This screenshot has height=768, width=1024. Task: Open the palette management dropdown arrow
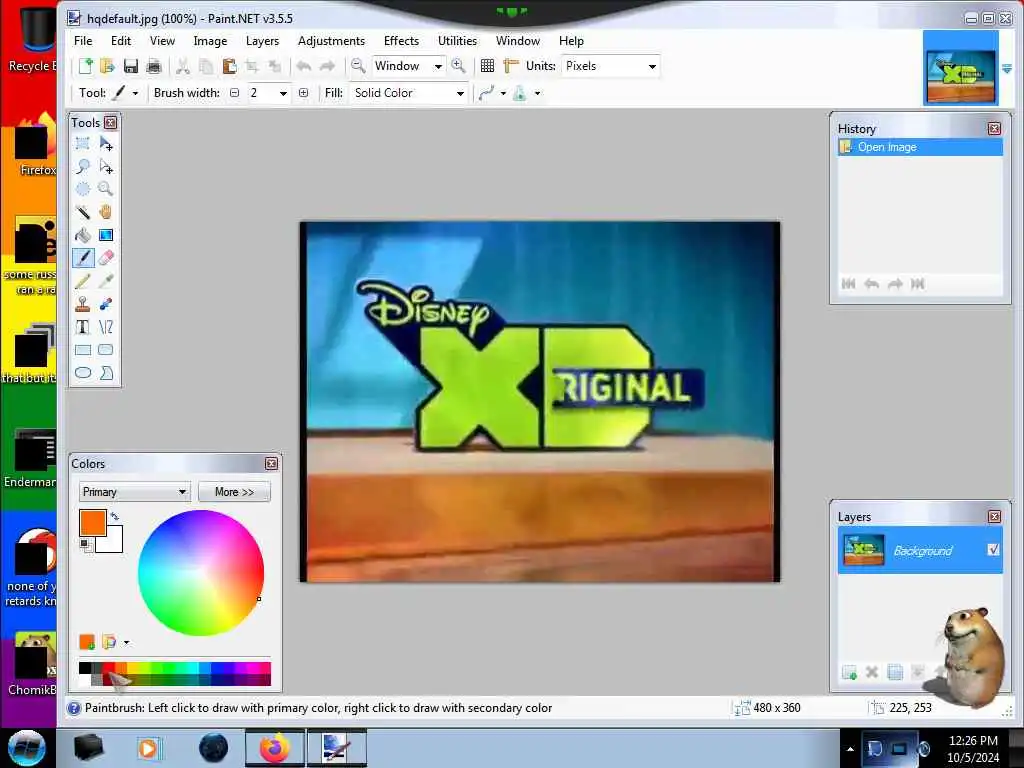point(126,643)
